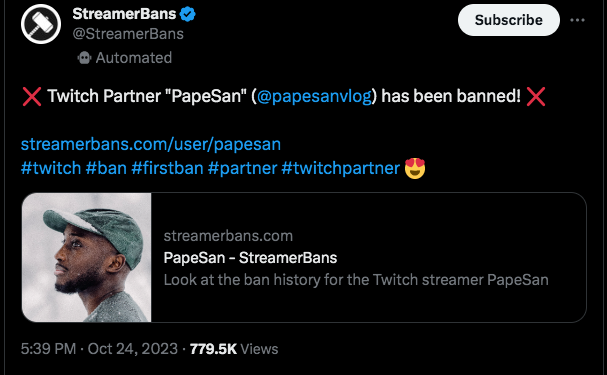Open the #twitchpartner hashtag
607x375 pixels.
point(340,168)
